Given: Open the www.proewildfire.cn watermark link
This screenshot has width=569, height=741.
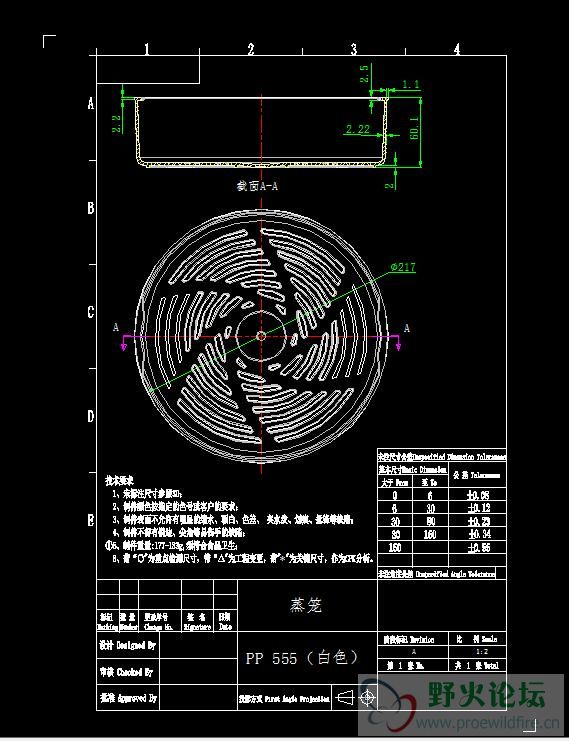Looking at the screenshot, I should pyautogui.click(x=487, y=723).
